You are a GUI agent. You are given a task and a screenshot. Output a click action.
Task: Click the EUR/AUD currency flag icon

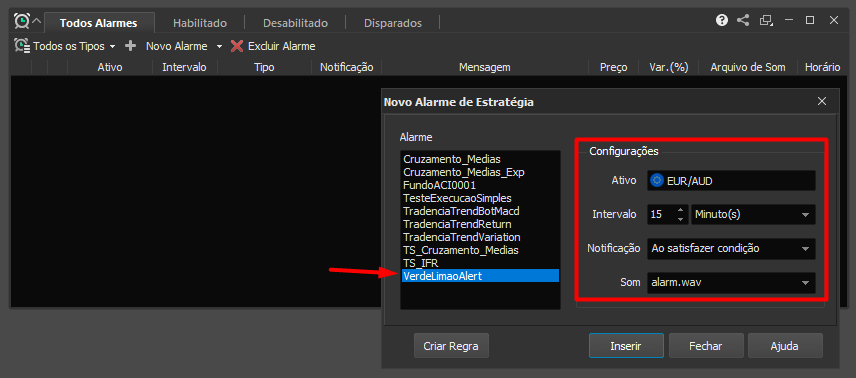coord(657,181)
